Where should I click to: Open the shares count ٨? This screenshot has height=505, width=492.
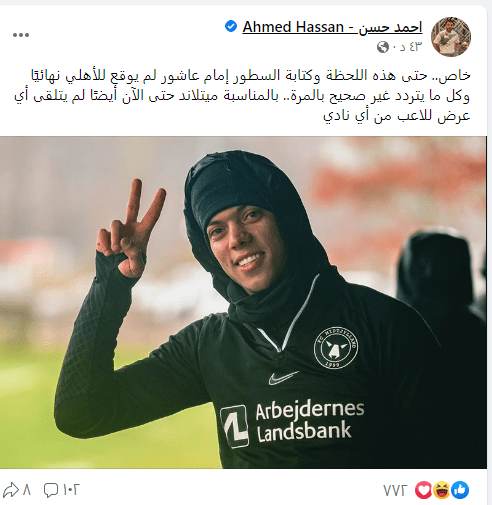tap(27, 490)
